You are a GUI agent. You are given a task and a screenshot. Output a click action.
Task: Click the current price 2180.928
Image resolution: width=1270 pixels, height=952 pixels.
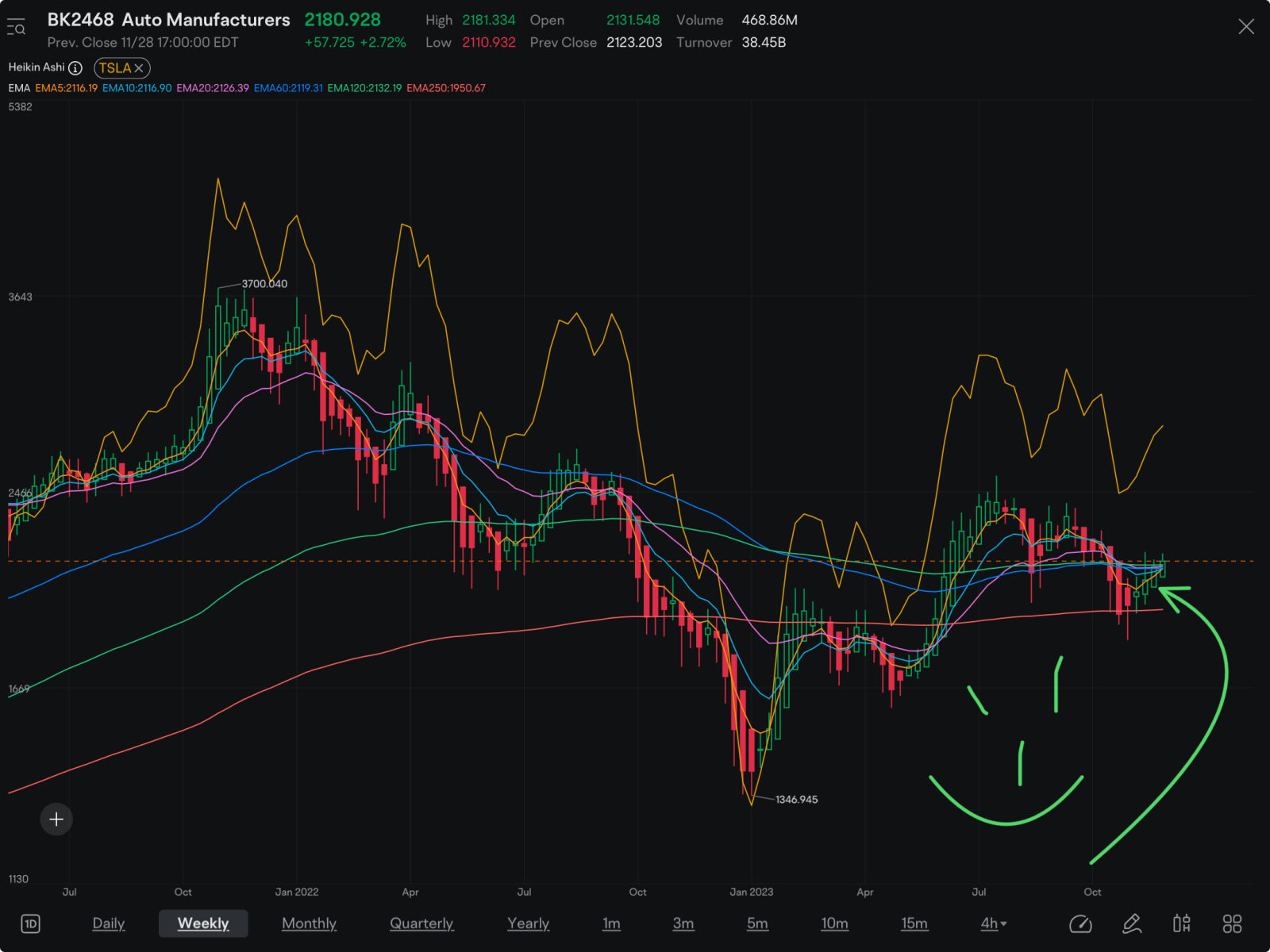coord(343,20)
